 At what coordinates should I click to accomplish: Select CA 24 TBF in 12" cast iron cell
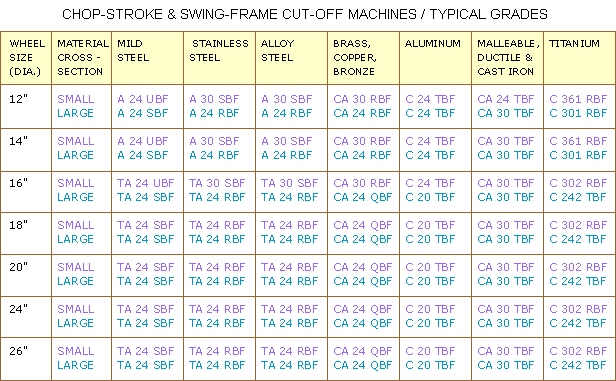(506, 99)
